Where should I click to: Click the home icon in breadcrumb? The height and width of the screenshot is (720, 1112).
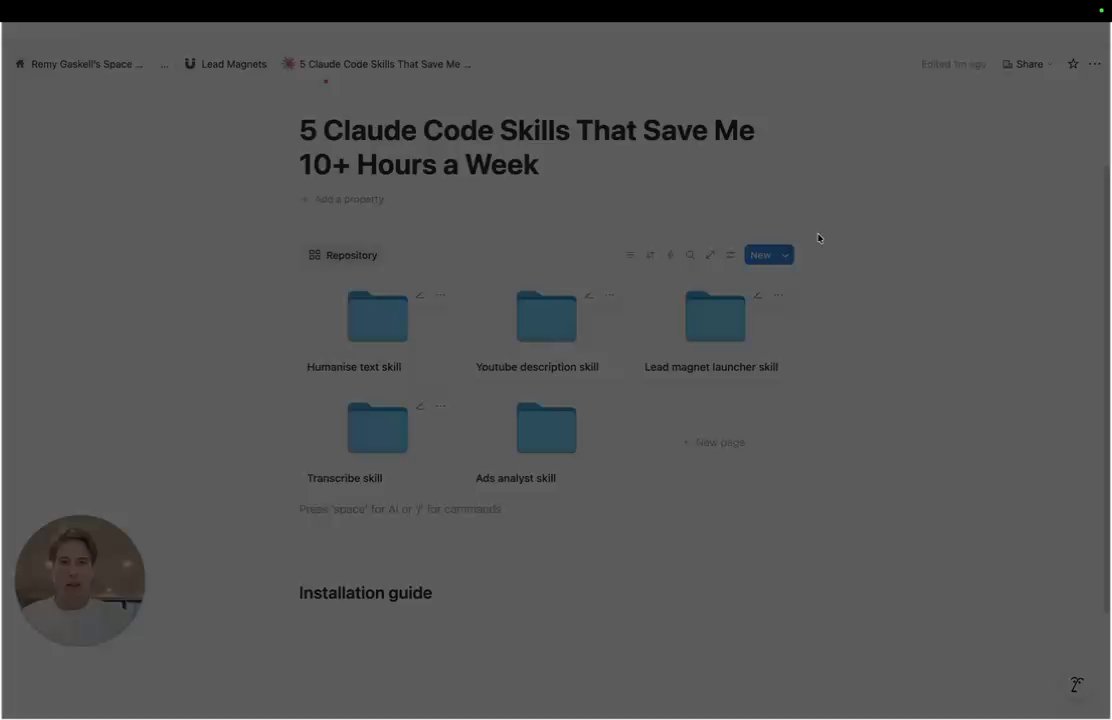(x=20, y=64)
